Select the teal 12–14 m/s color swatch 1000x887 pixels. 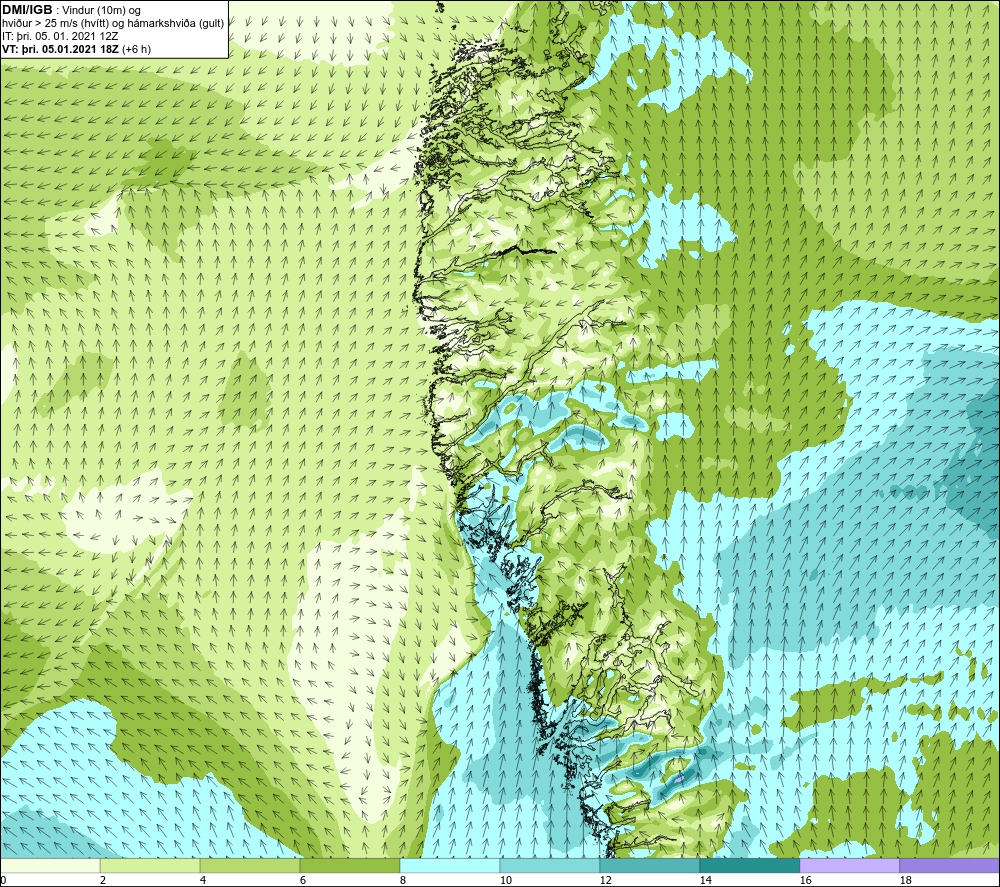pos(649,865)
